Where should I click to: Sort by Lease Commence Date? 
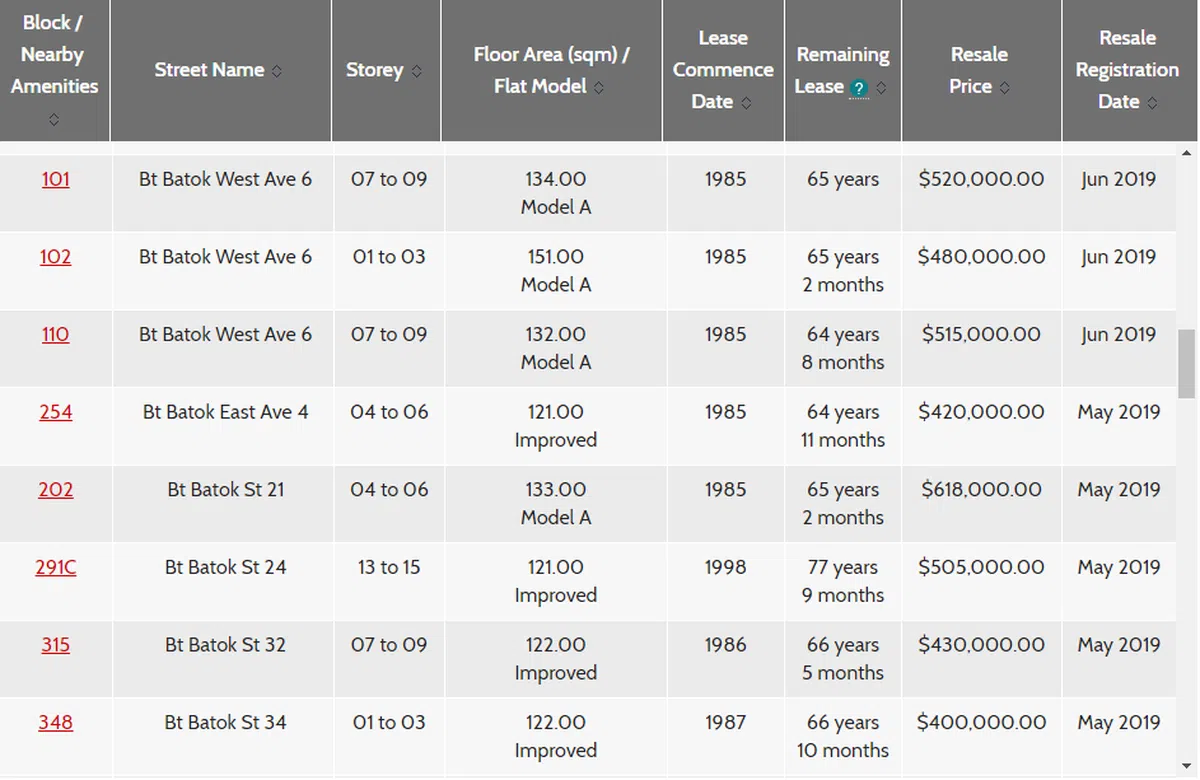(x=746, y=103)
